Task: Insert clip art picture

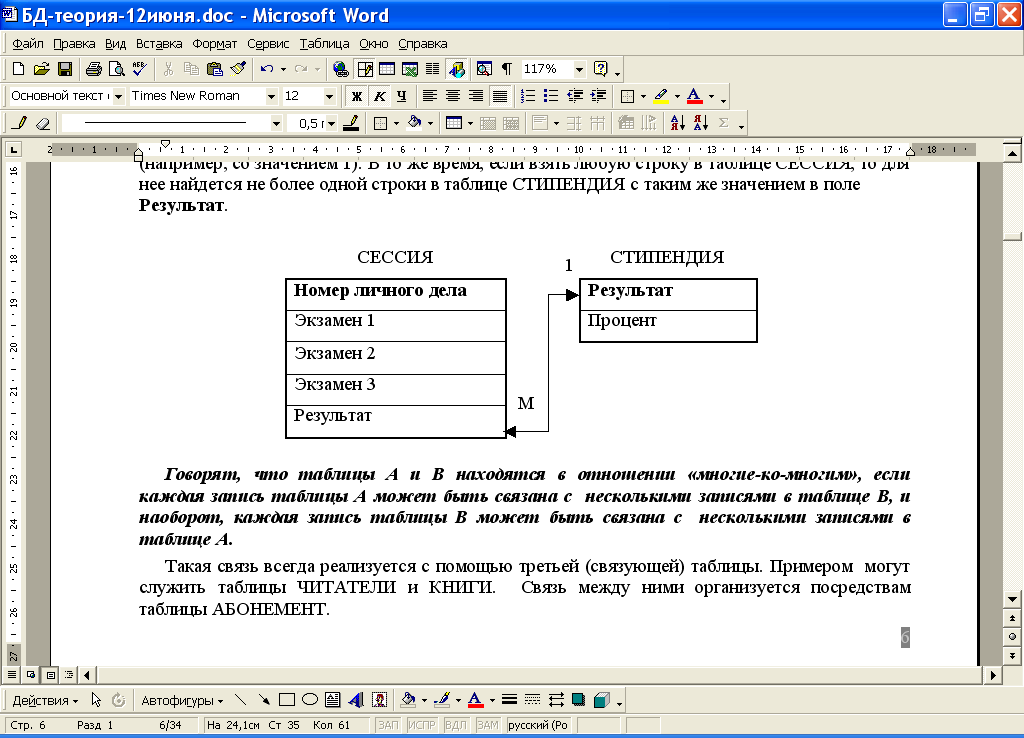Action: [x=379, y=700]
